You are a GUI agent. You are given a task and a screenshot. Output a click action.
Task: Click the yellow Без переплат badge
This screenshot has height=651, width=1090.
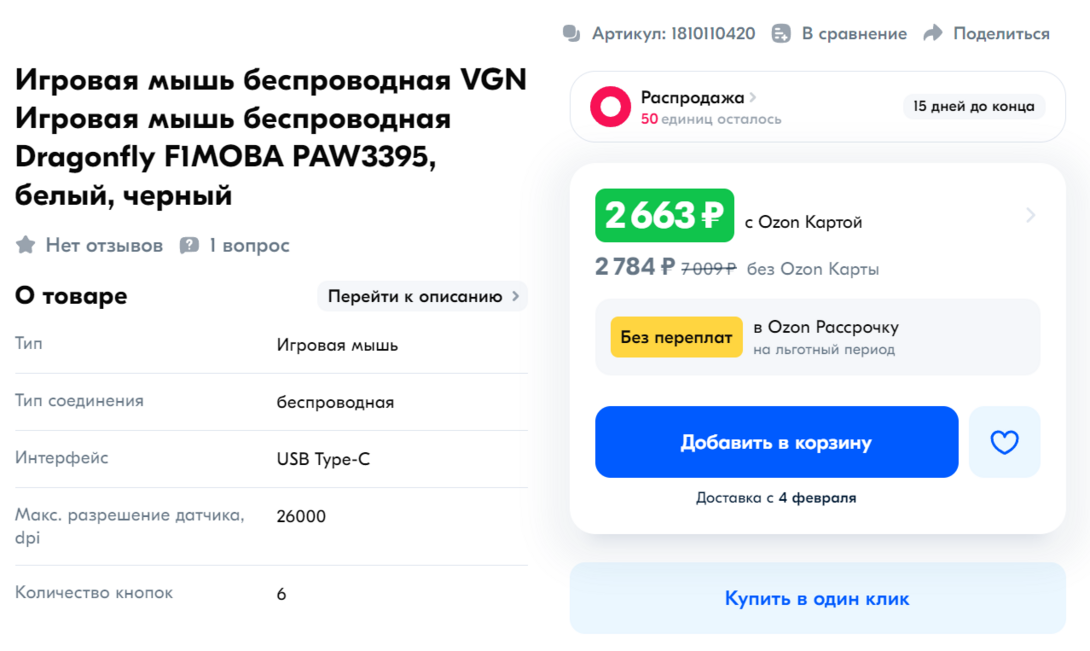point(676,337)
